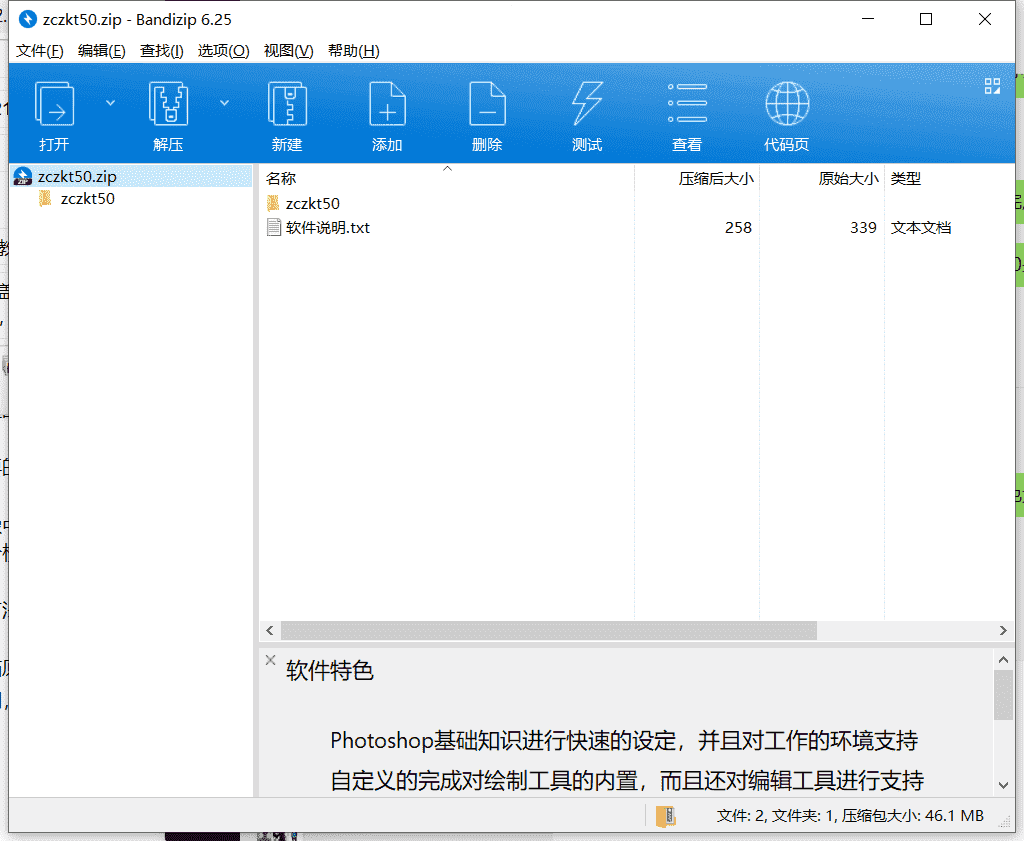The height and width of the screenshot is (841, 1024).
Task: Open the 编辑(E) menu
Action: pyautogui.click(x=101, y=51)
